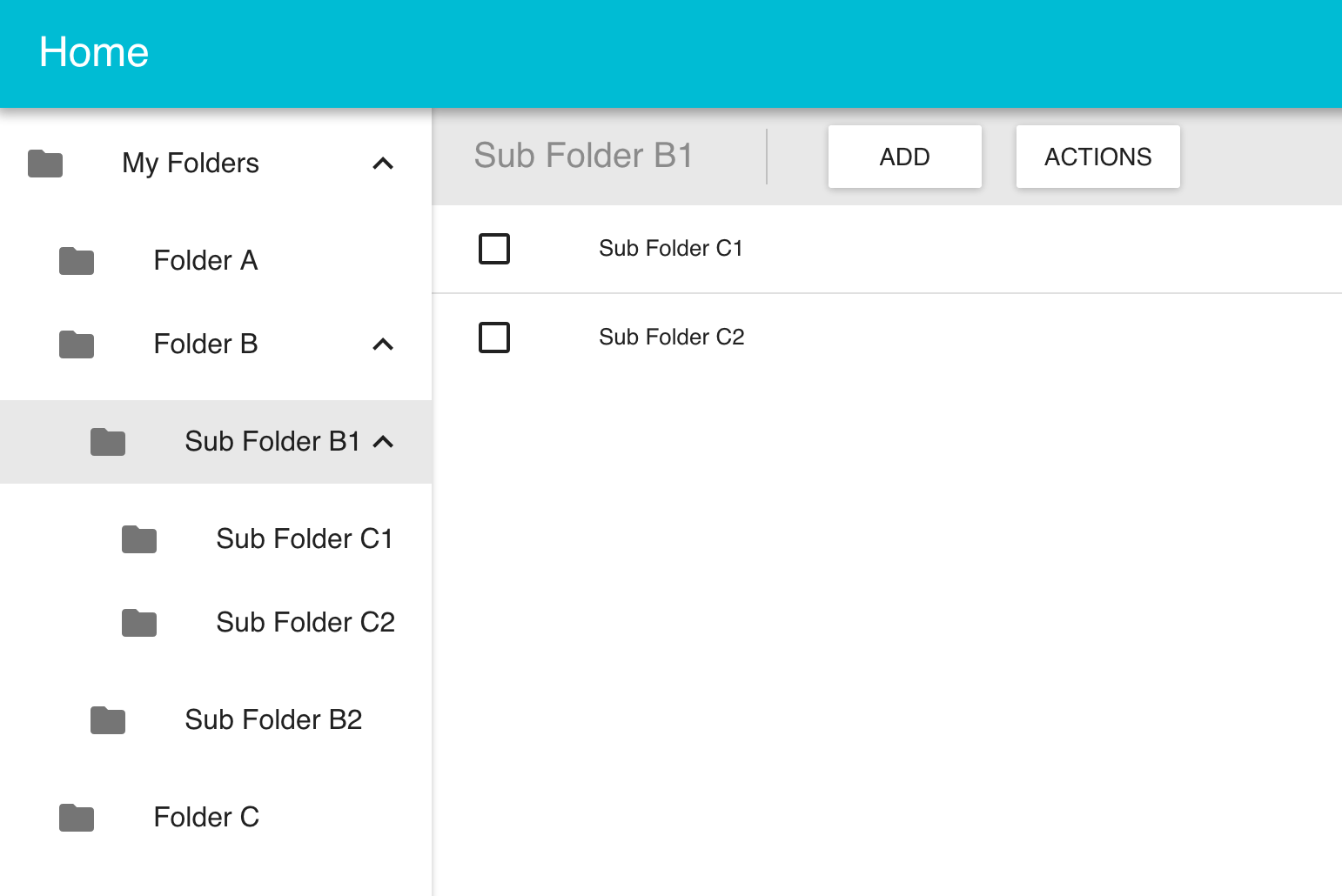Select Sub Folder B2 in the sidebar

272,719
